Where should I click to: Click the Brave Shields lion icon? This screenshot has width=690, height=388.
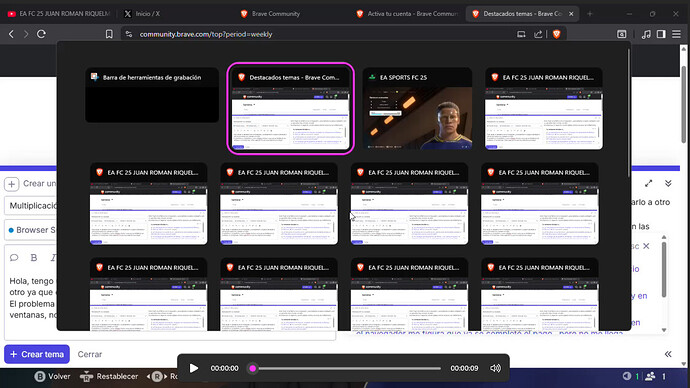[557, 34]
